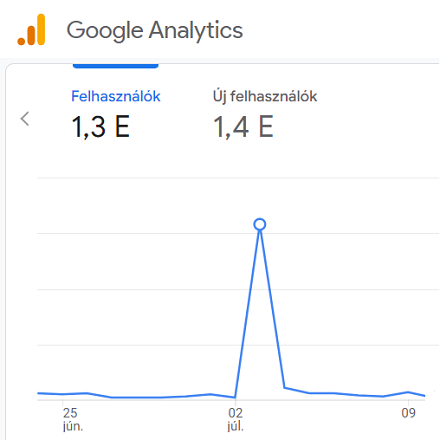Click the 02 júl. axis label
Viewport: 440px width, 440px height.
pos(235,419)
